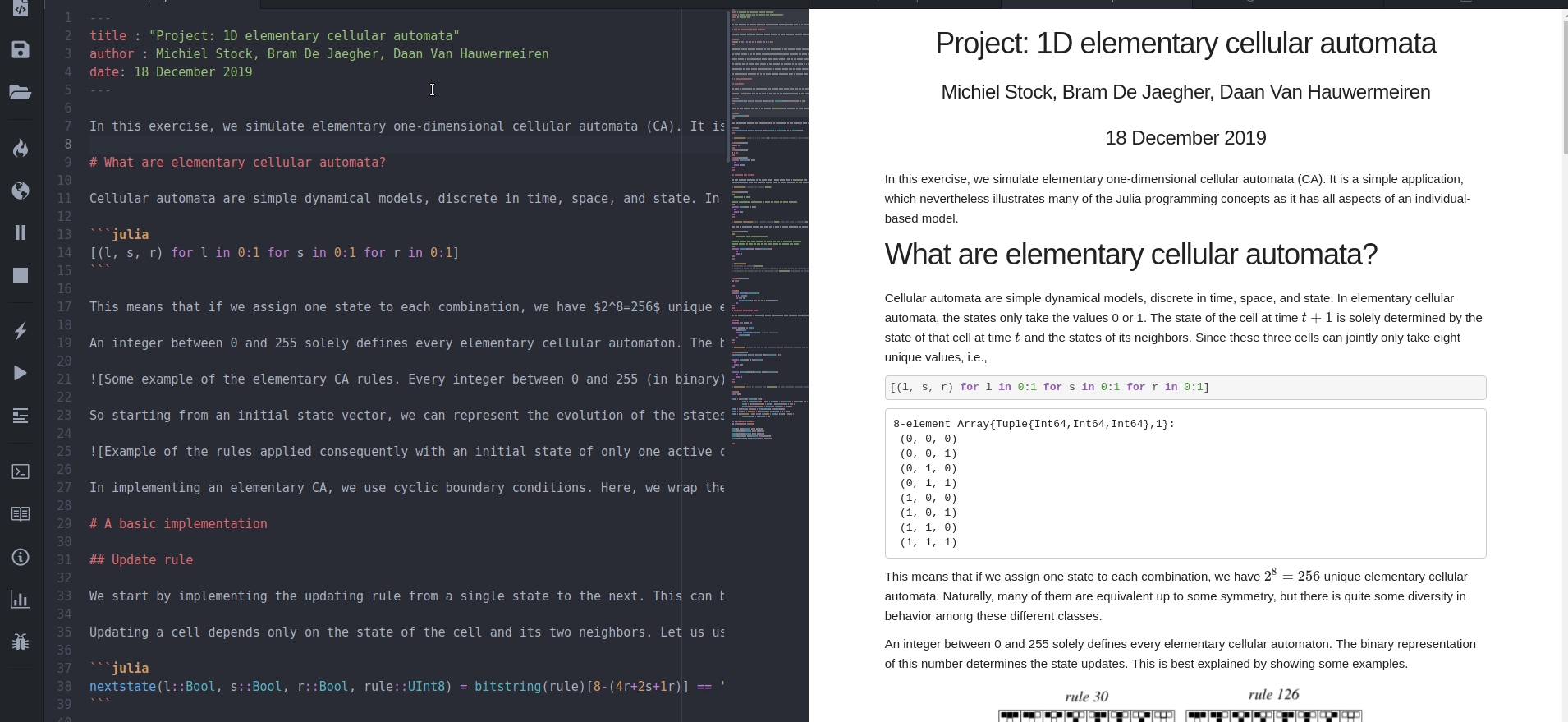
Task: Format code with the aligned-lines icon
Action: pos(21,416)
